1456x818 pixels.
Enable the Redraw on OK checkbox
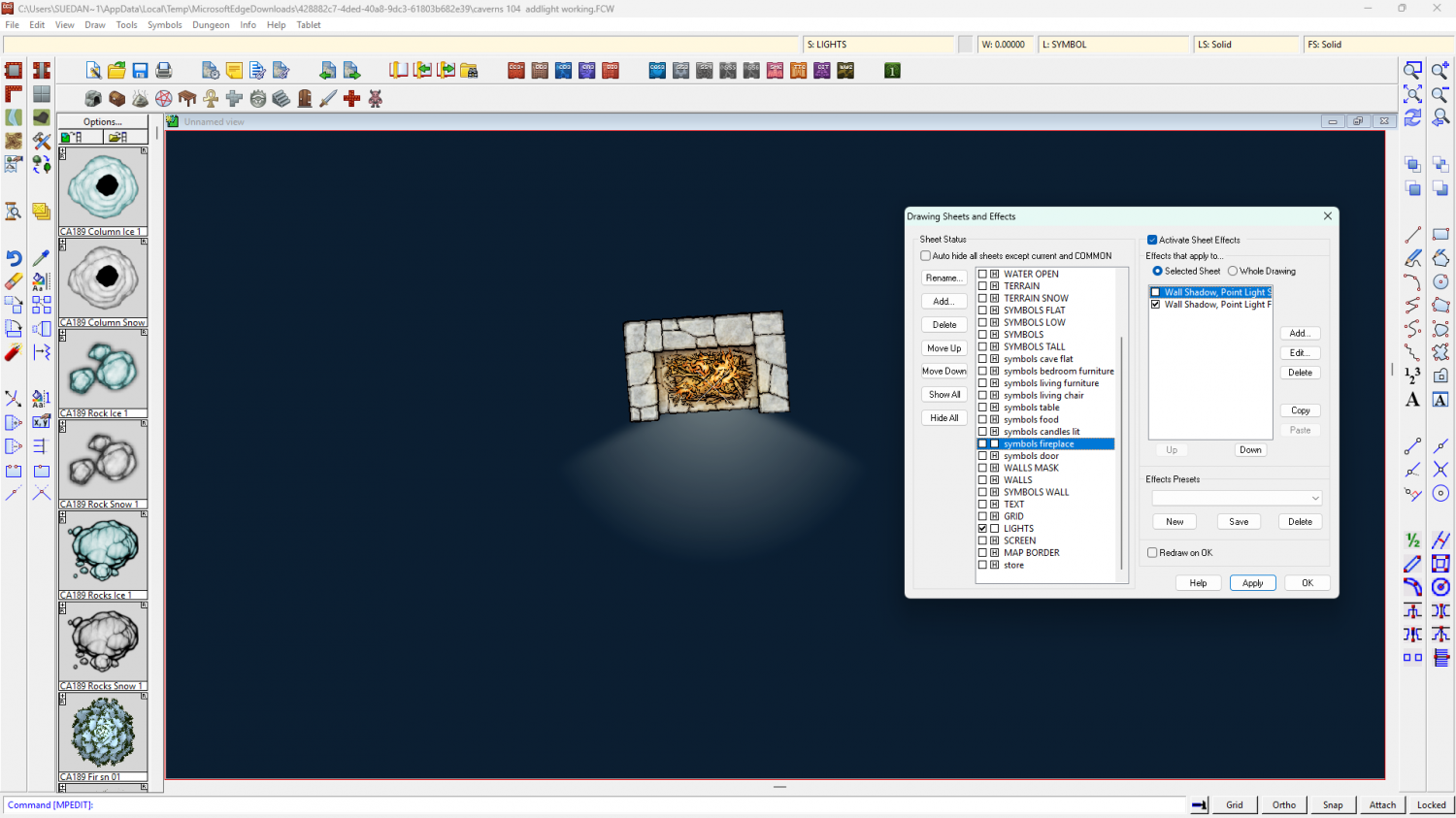(1152, 553)
